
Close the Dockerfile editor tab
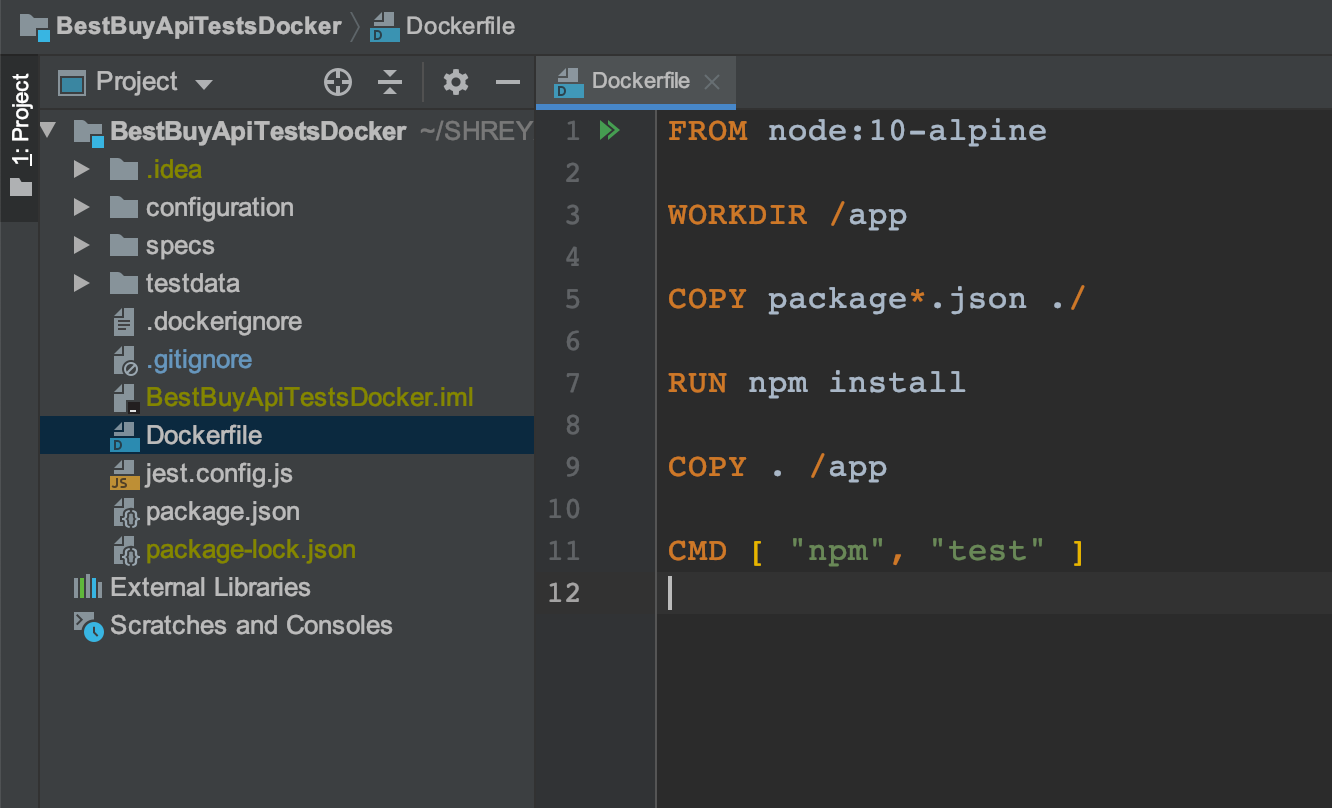coord(712,82)
